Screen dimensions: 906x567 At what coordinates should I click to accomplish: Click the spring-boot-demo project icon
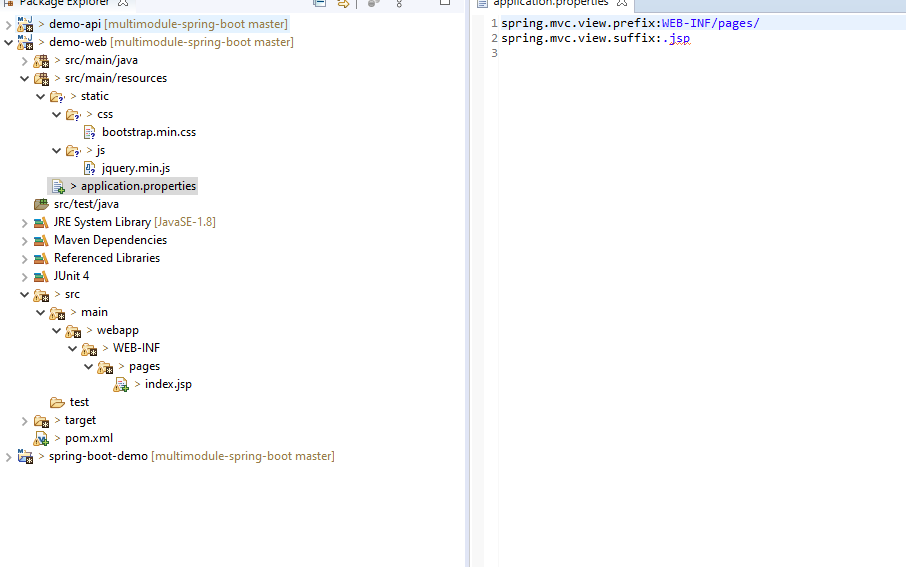25,457
